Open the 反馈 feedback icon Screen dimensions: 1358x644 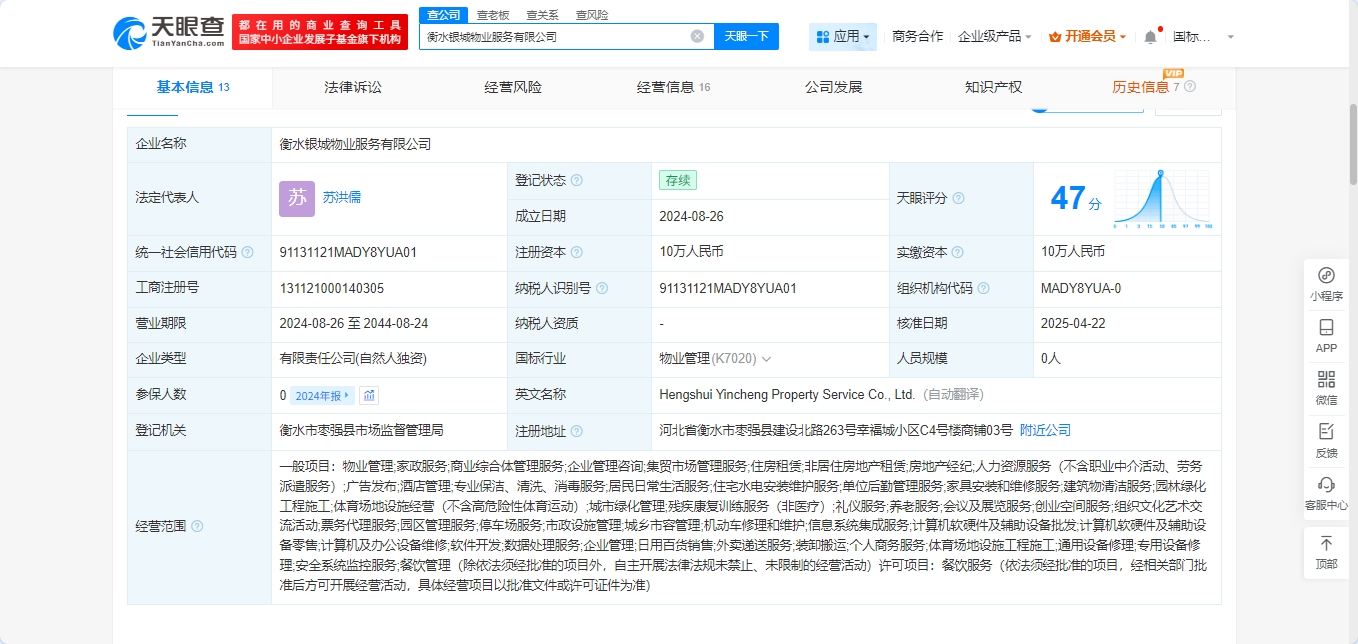coord(1326,439)
